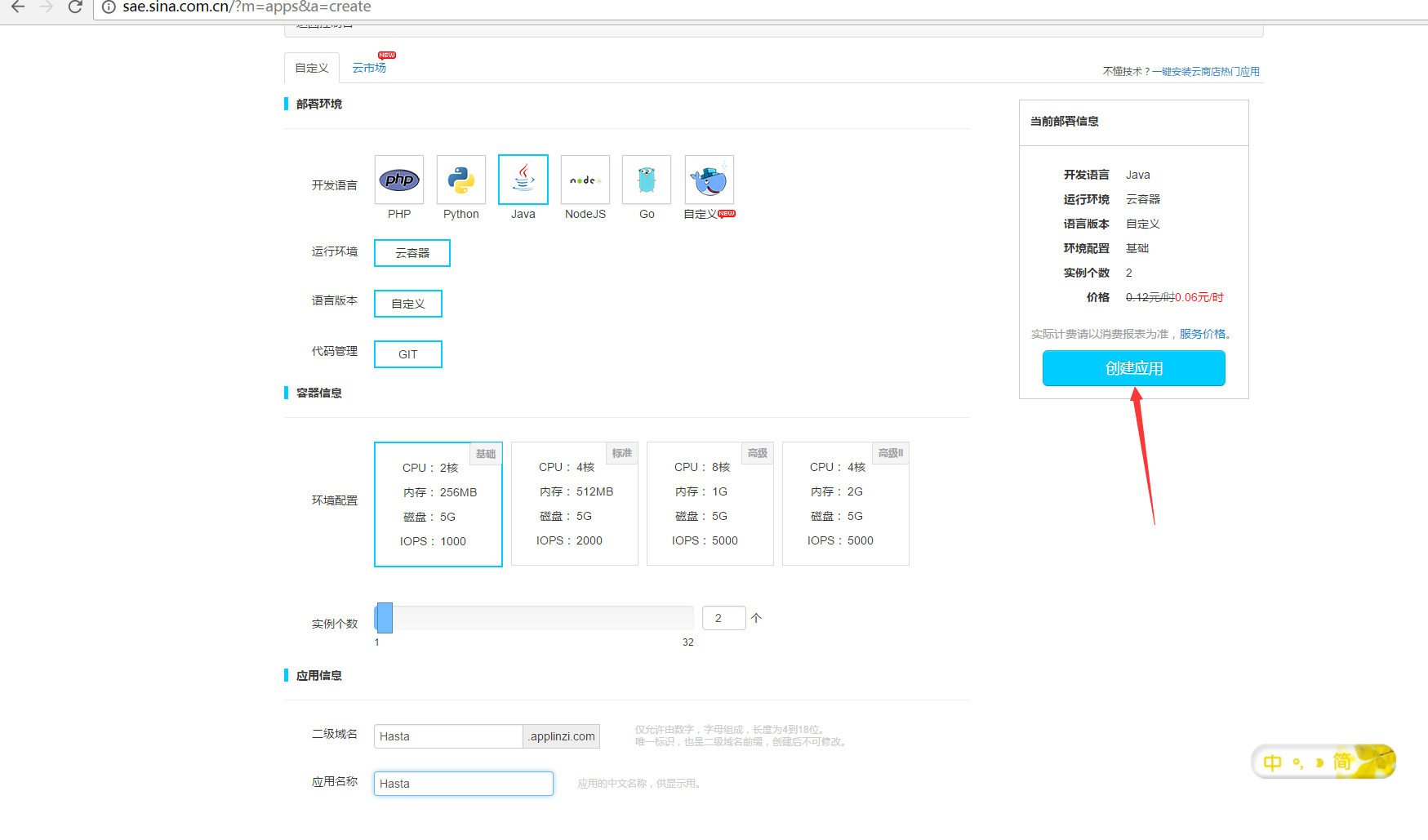Click the slider maximum label 32
The width and height of the screenshot is (1428, 840).
click(x=688, y=642)
